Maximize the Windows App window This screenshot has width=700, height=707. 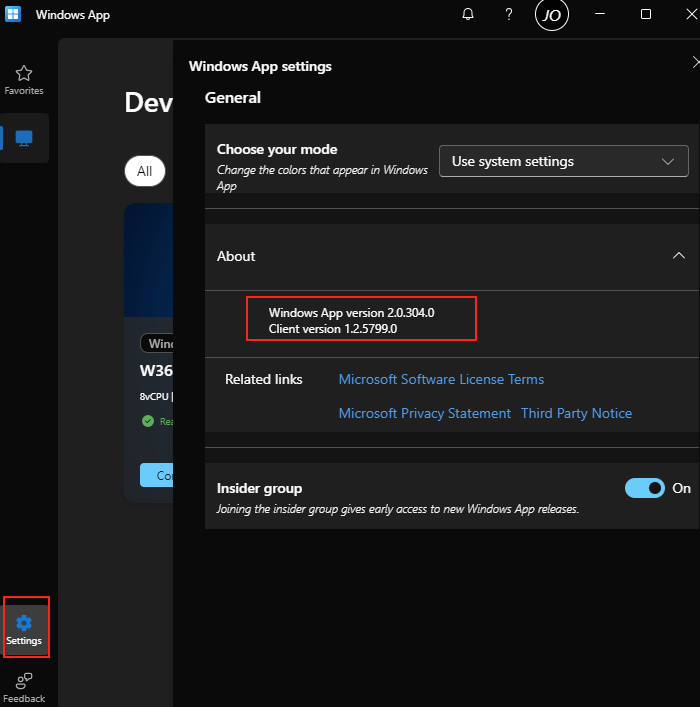coord(646,14)
